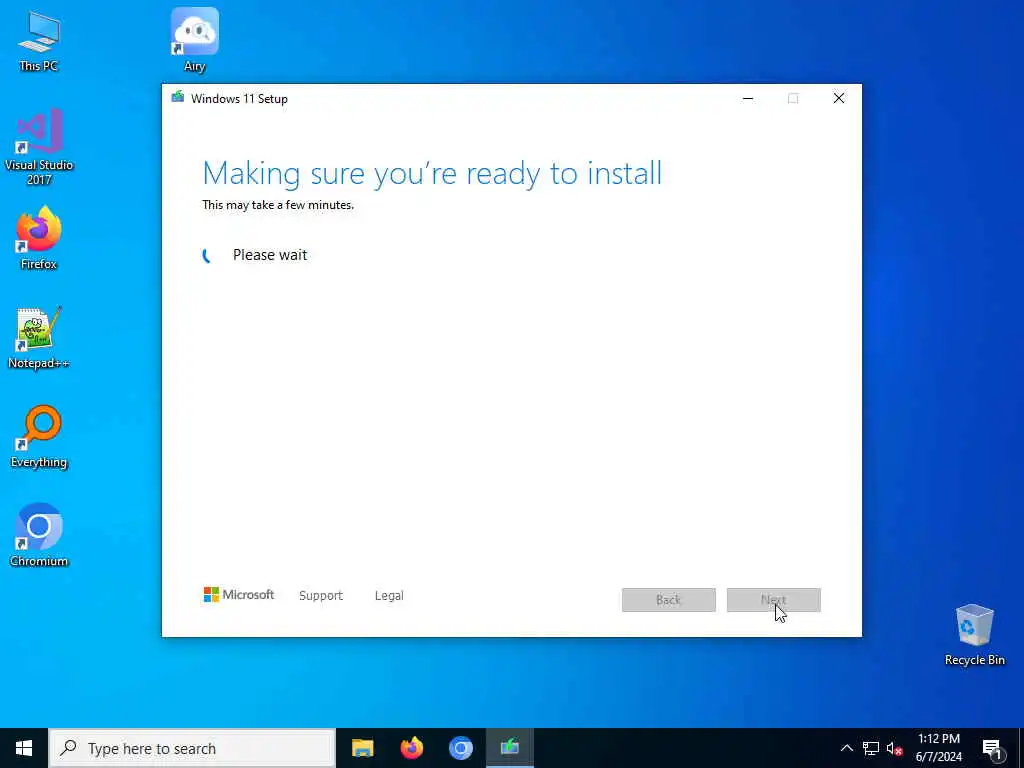The height and width of the screenshot is (768, 1024).
Task: Select Visual Studio 2017 desktop shortcut
Action: 39,147
